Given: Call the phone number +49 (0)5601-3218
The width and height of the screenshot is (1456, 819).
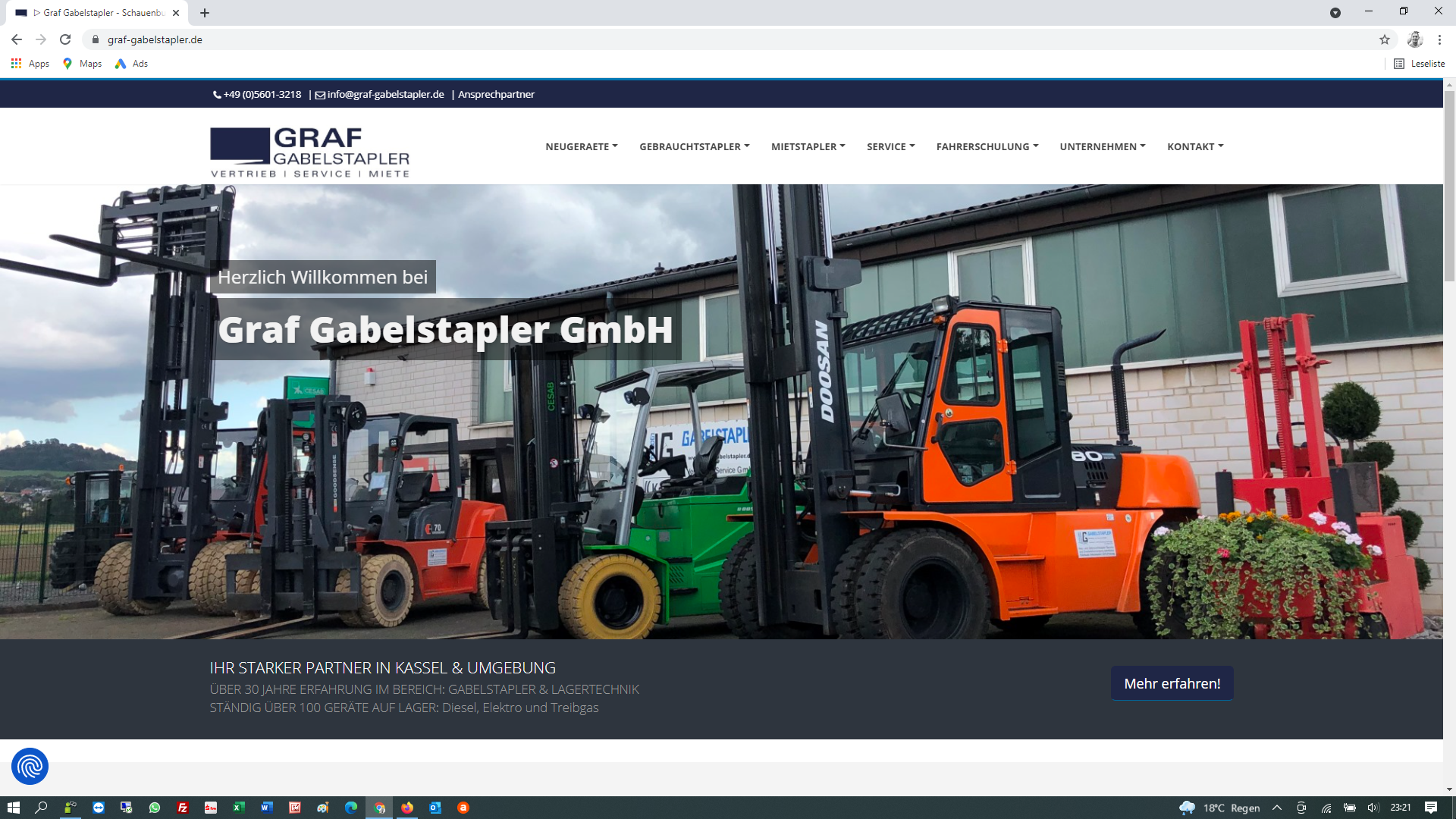Looking at the screenshot, I should pos(257,95).
